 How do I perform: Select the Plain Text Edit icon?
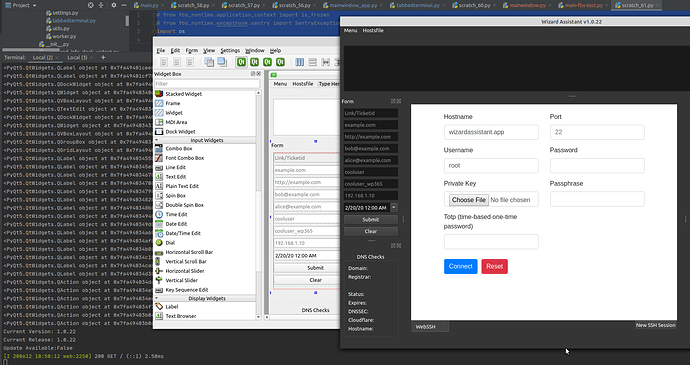coord(159,186)
